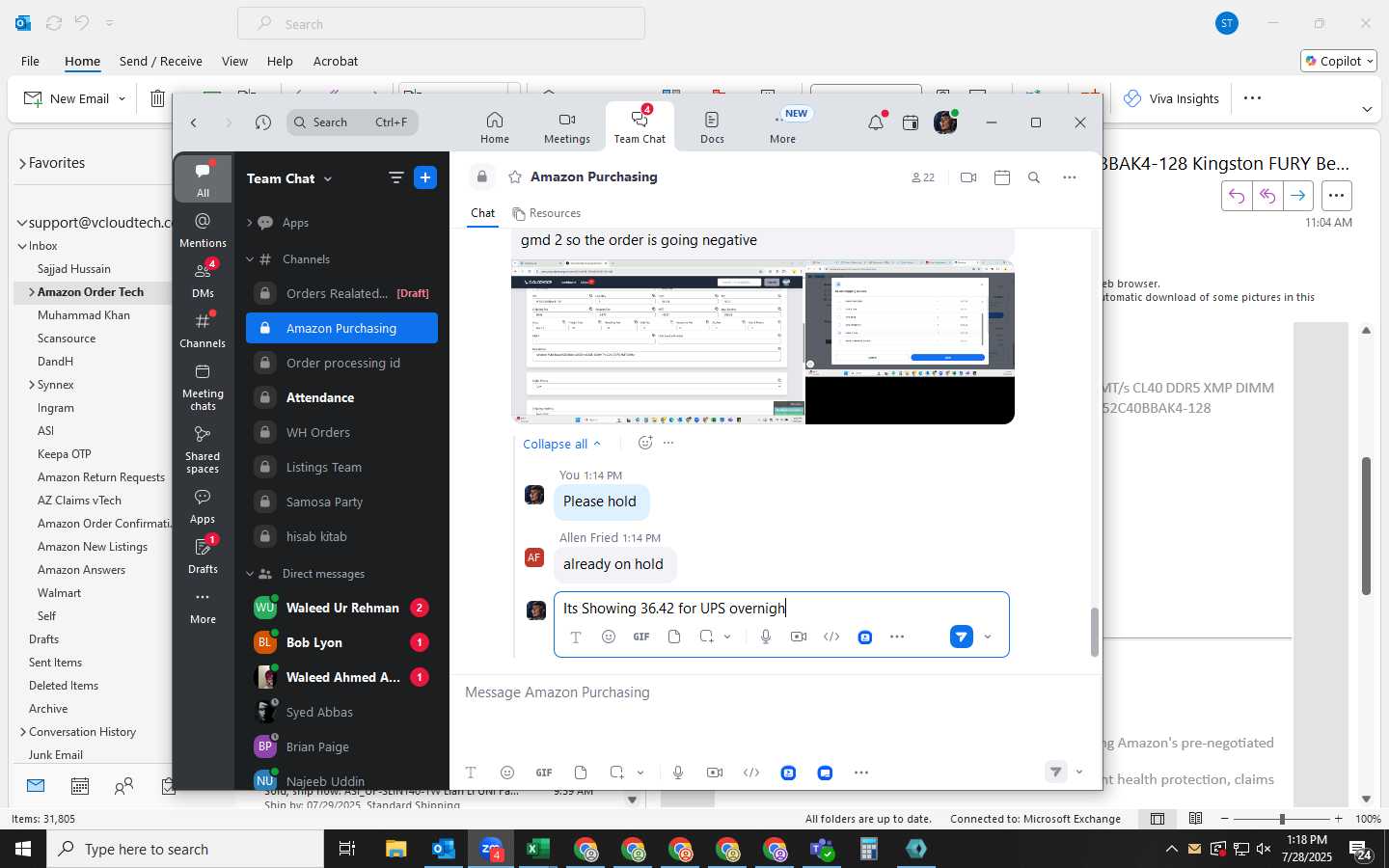Click Outlook reading pane scrollbar thumb
Screen dimensions: 1389x868
[x=1366, y=526]
